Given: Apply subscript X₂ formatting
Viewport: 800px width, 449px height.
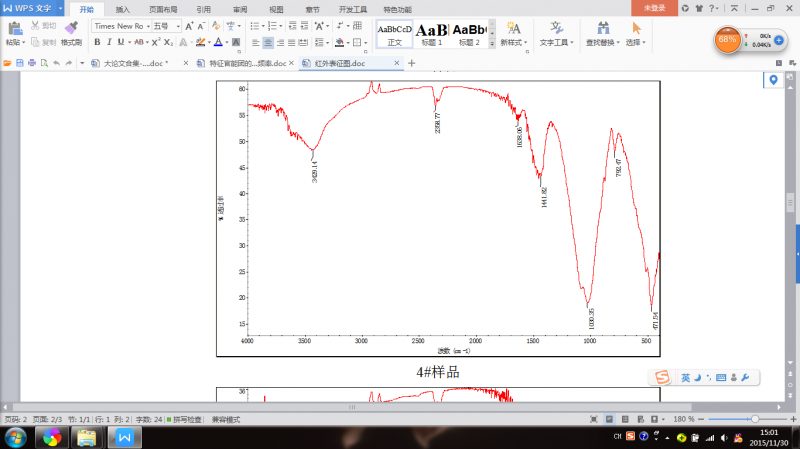Looking at the screenshot, I should tap(168, 42).
